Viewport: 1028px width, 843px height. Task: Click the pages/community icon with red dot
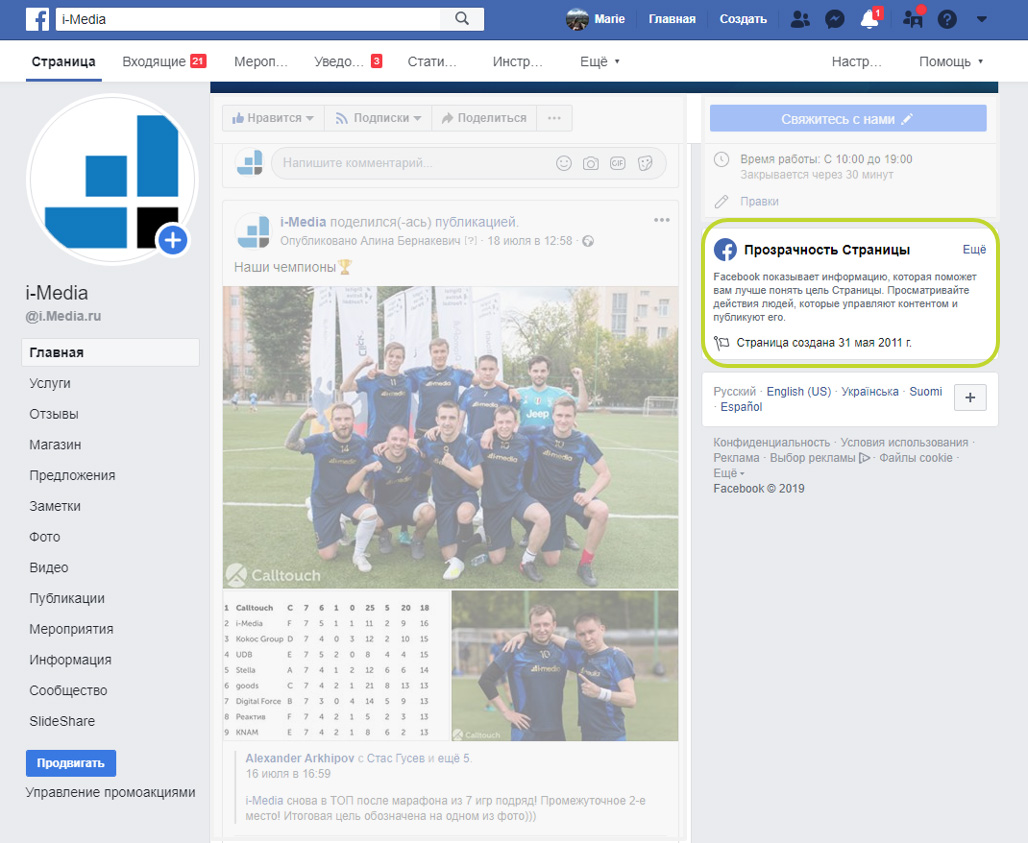tap(913, 18)
